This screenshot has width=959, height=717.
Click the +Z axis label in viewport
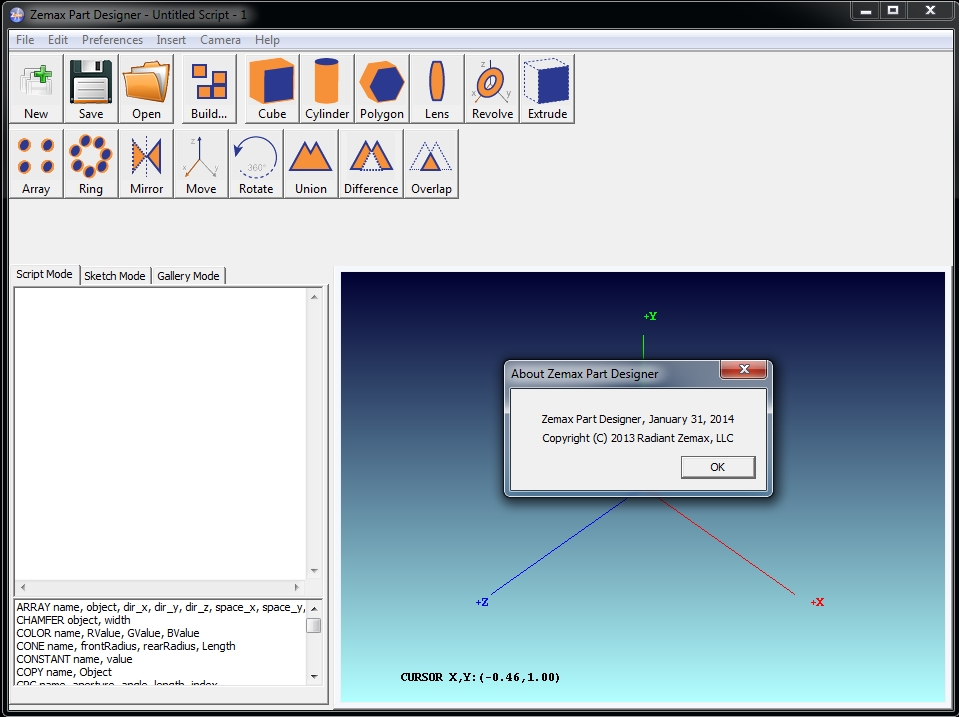(482, 602)
